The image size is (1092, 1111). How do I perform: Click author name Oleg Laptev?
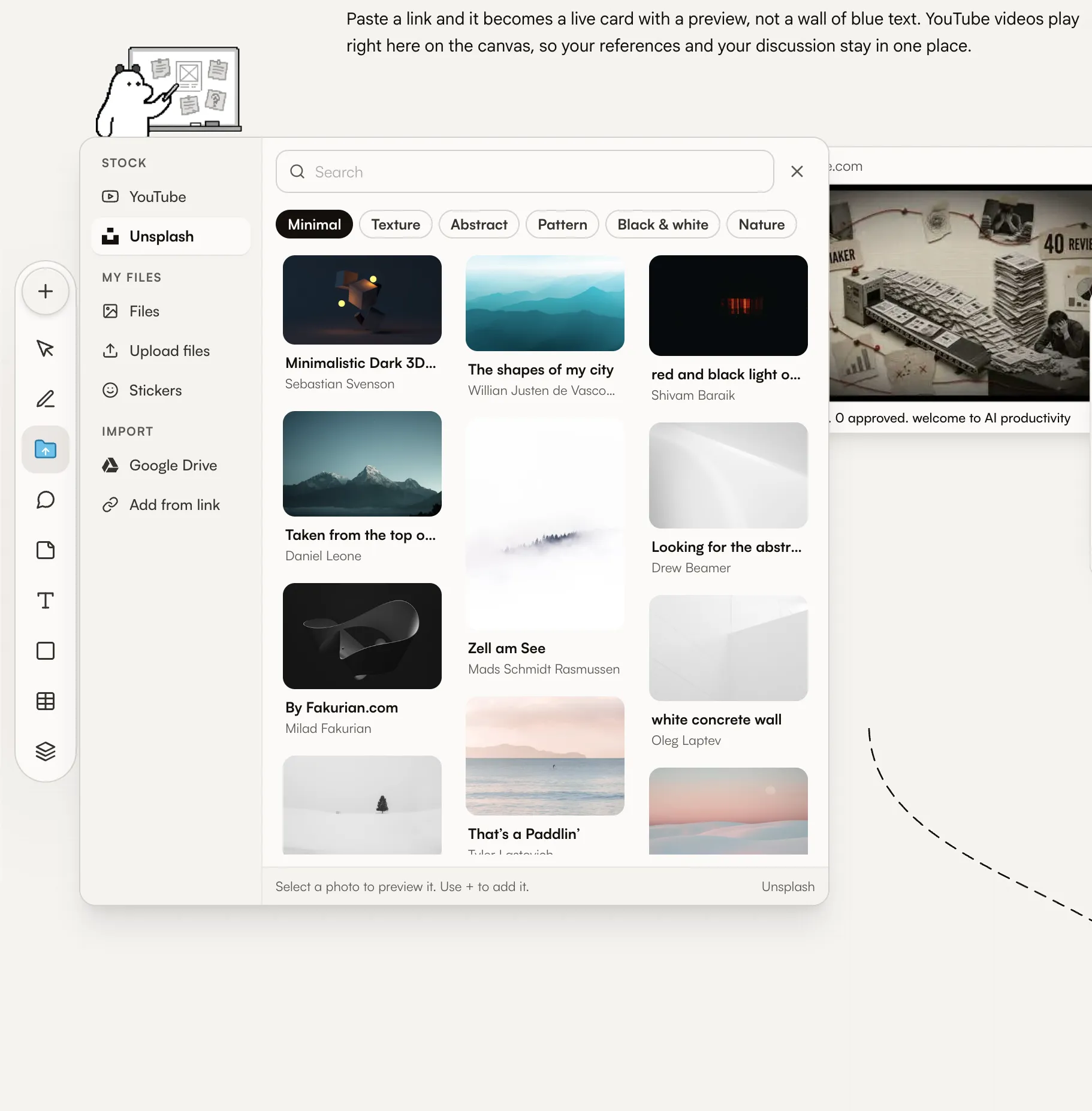[686, 740]
